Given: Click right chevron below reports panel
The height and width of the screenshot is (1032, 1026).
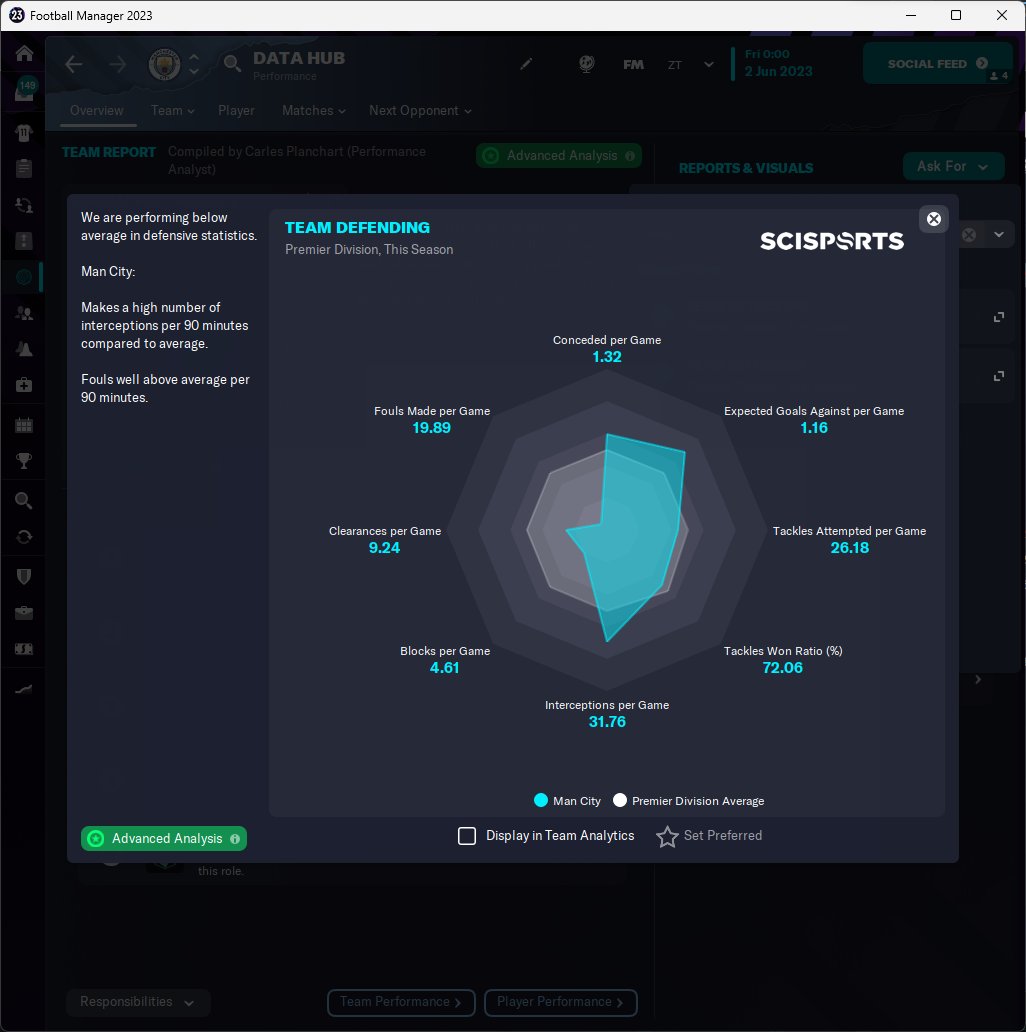Looking at the screenshot, I should pos(978,679).
